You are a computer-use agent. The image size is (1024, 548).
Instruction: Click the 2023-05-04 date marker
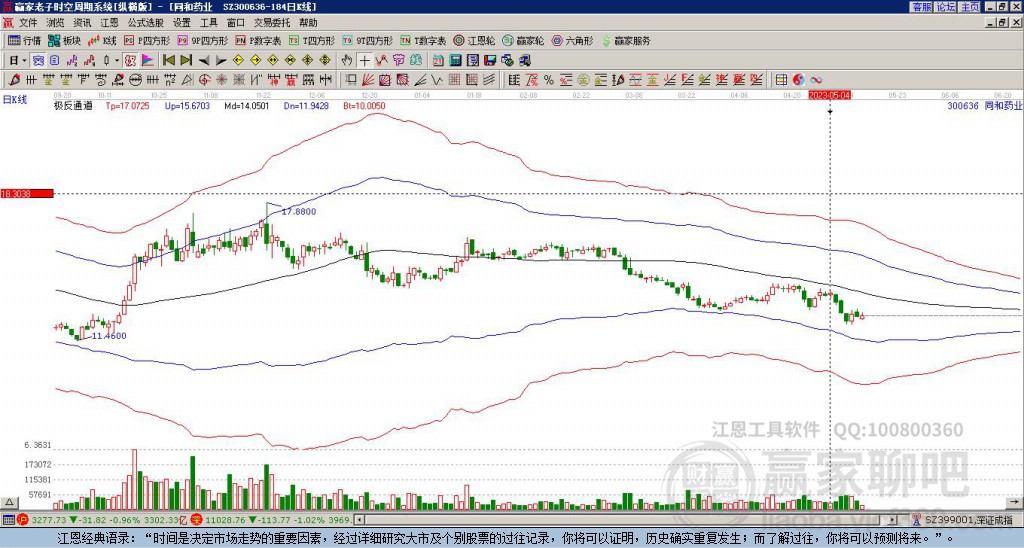[830, 95]
